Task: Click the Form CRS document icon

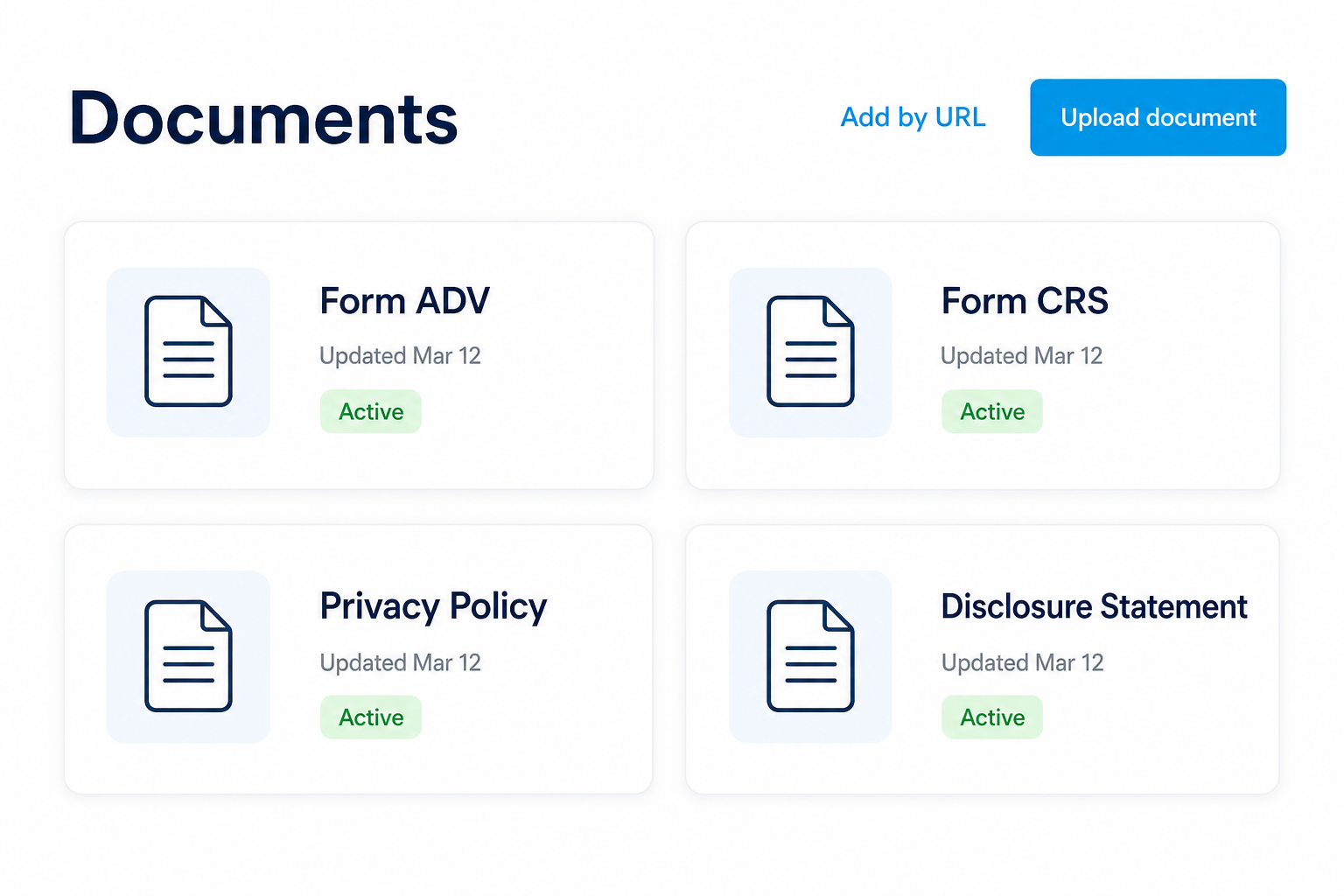Action: (x=810, y=352)
